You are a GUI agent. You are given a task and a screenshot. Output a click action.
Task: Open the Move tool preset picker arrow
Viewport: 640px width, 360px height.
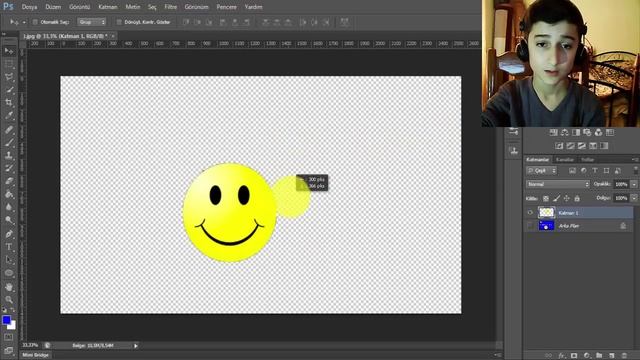[24, 22]
